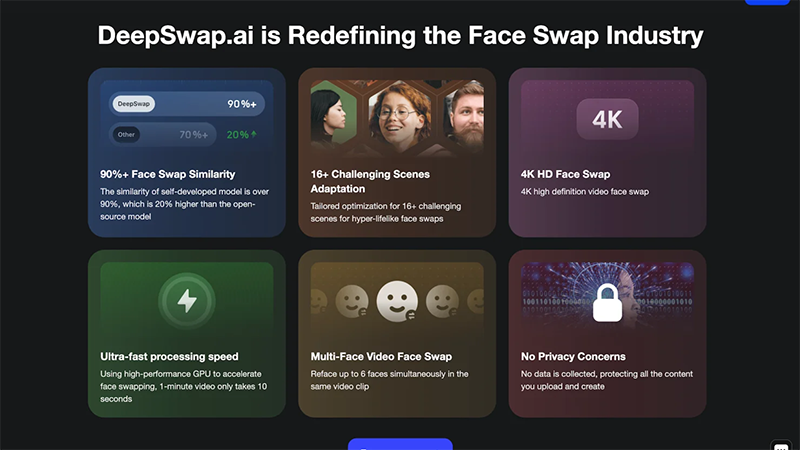The height and width of the screenshot is (450, 800).
Task: Click the blue button at top right corner
Action: point(767,2)
